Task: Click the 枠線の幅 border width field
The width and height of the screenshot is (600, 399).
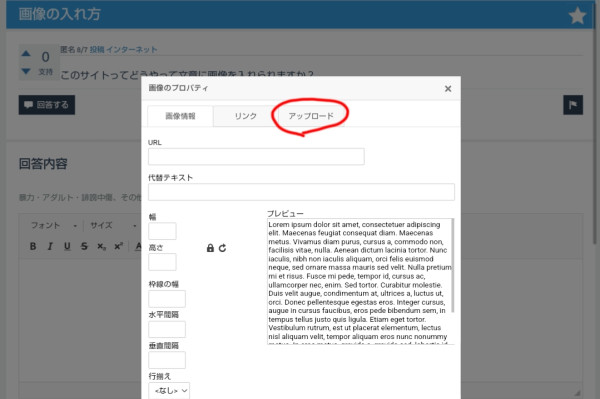Action: click(x=167, y=299)
